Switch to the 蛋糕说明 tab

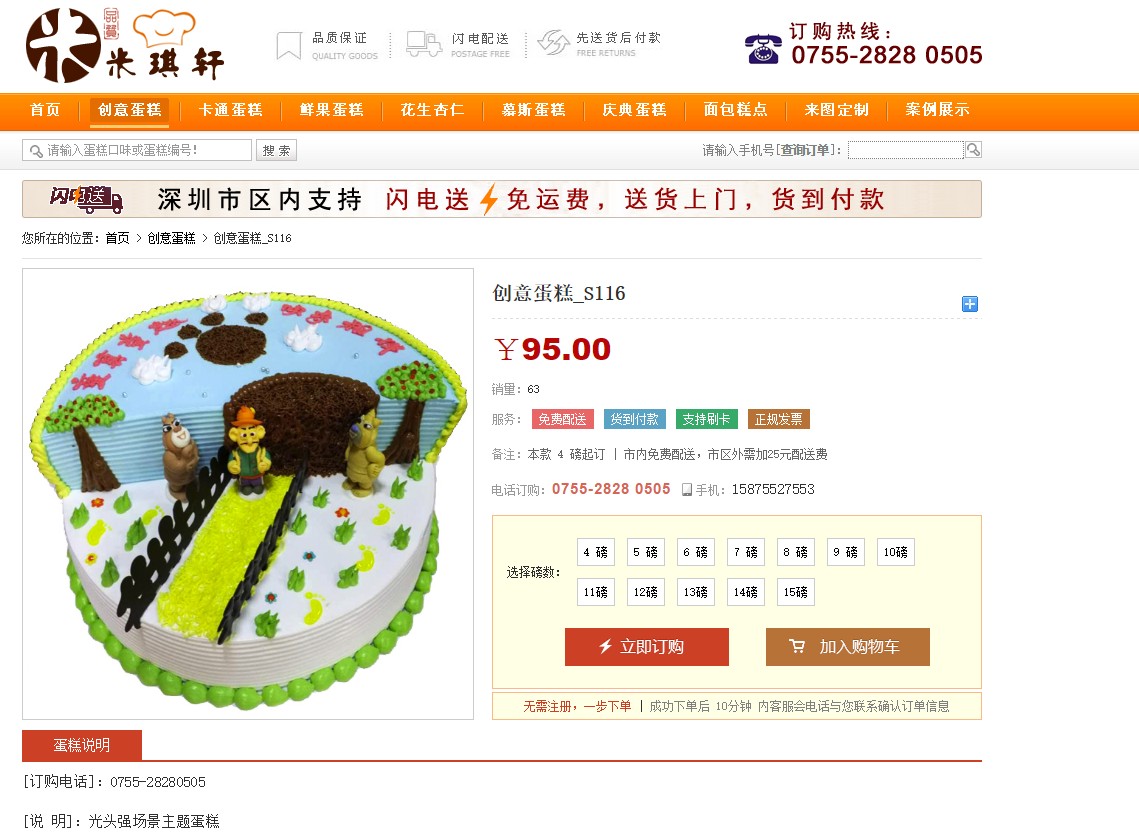click(x=82, y=745)
